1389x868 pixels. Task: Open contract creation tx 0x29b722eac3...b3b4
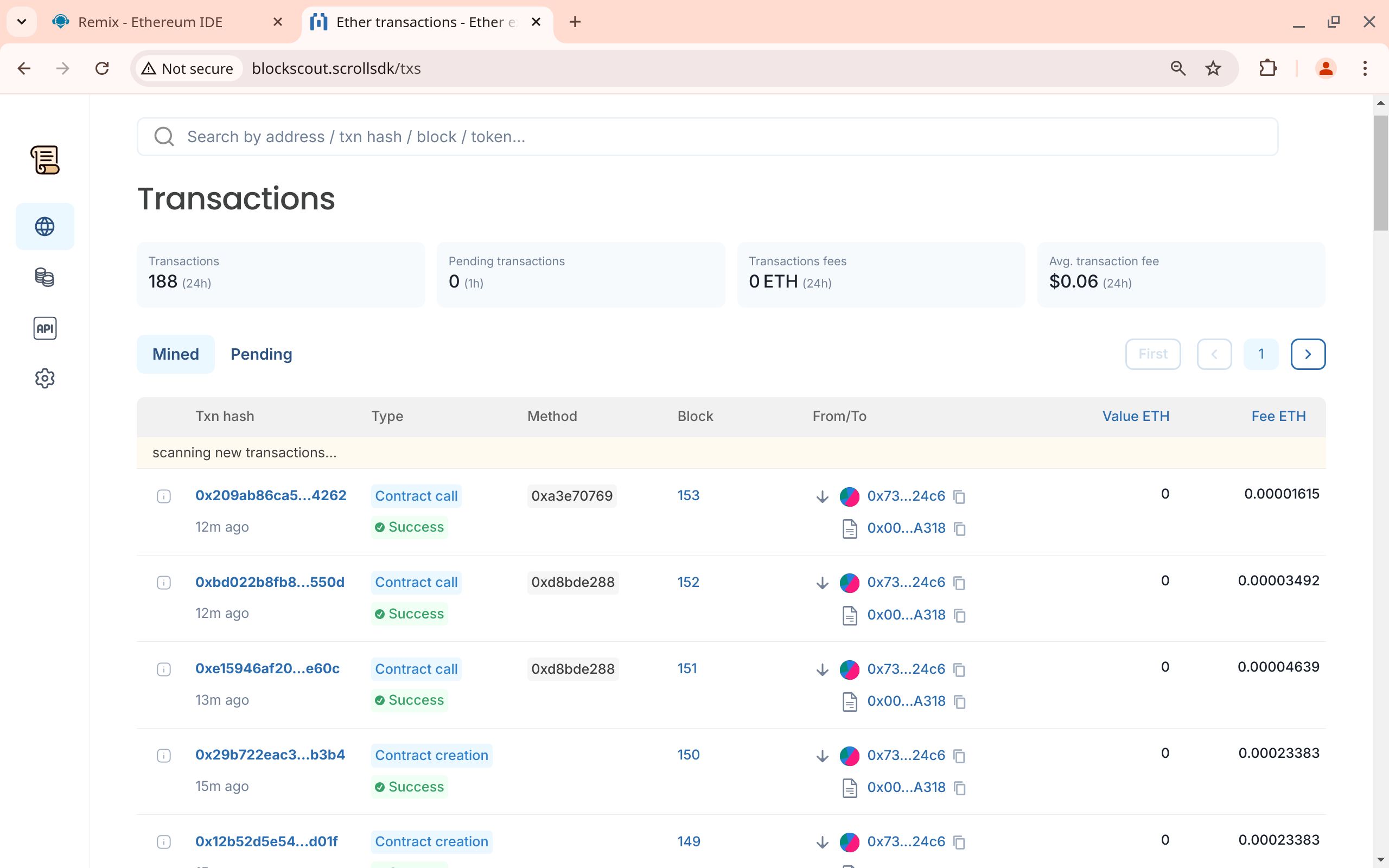(x=271, y=755)
